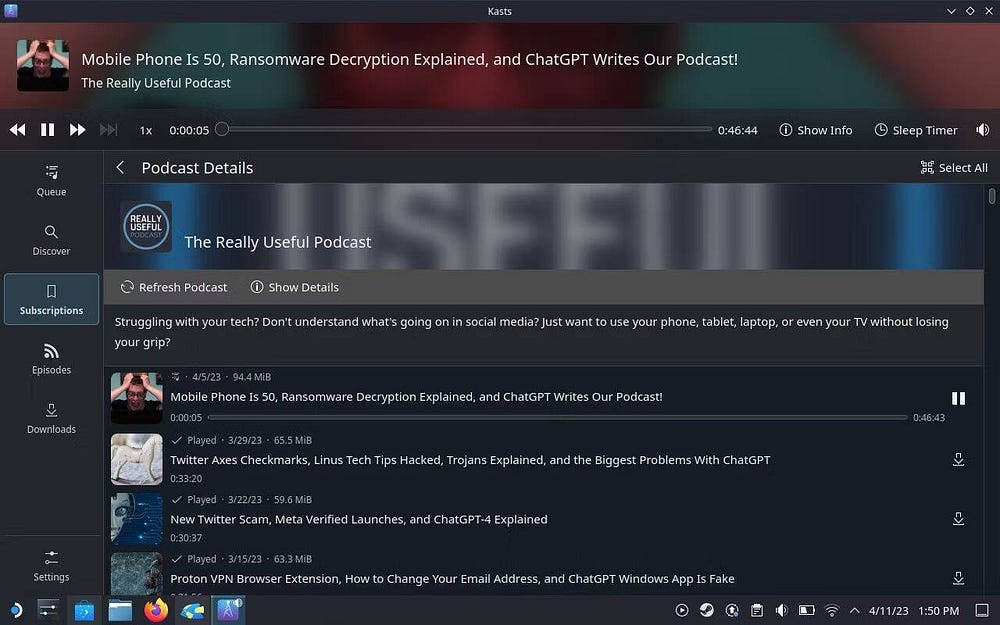The image size is (1000, 625).
Task: Click the top playback progress slider
Action: click(466, 129)
